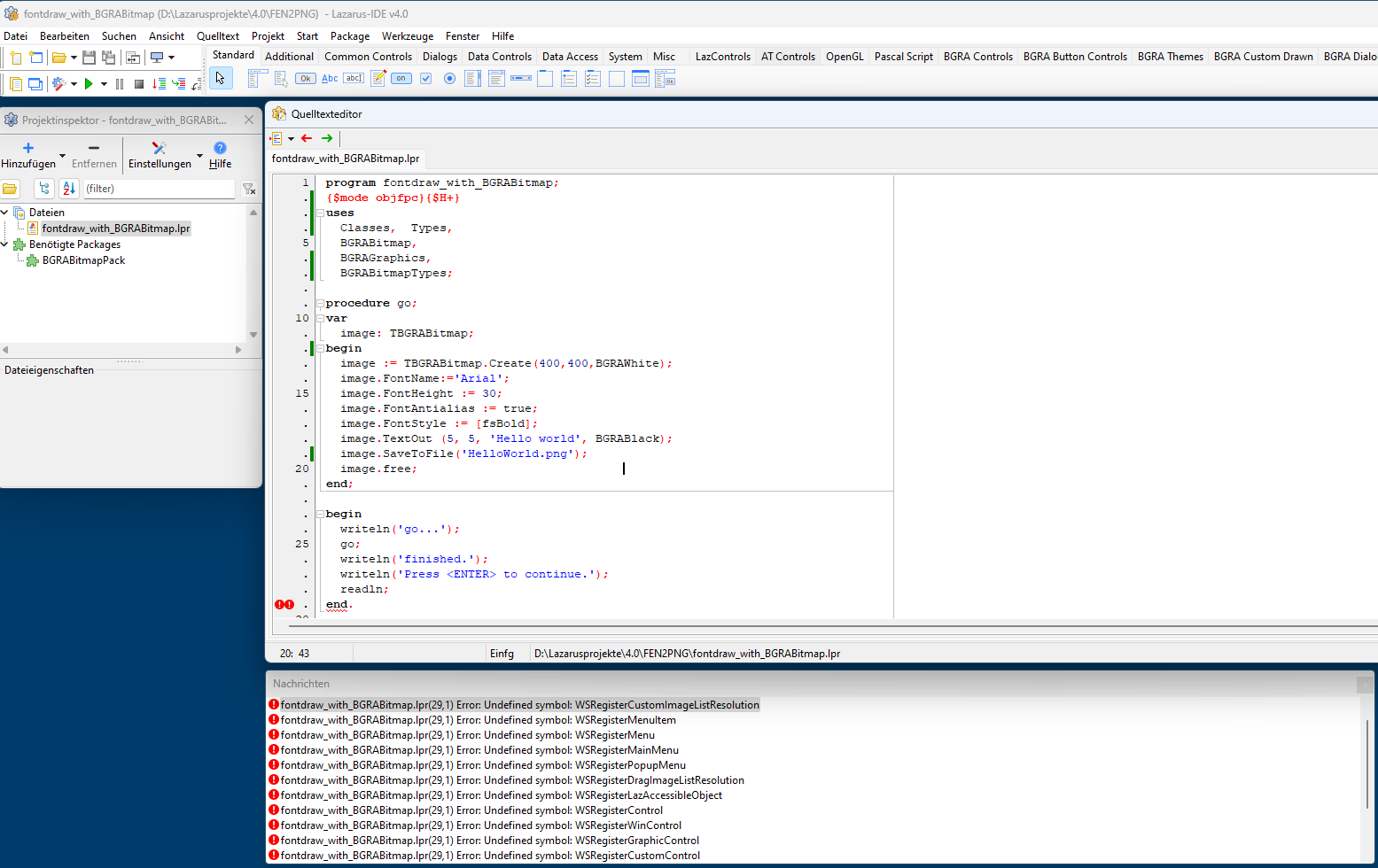Click the green Run button
The width and height of the screenshot is (1378, 868).
89,84
